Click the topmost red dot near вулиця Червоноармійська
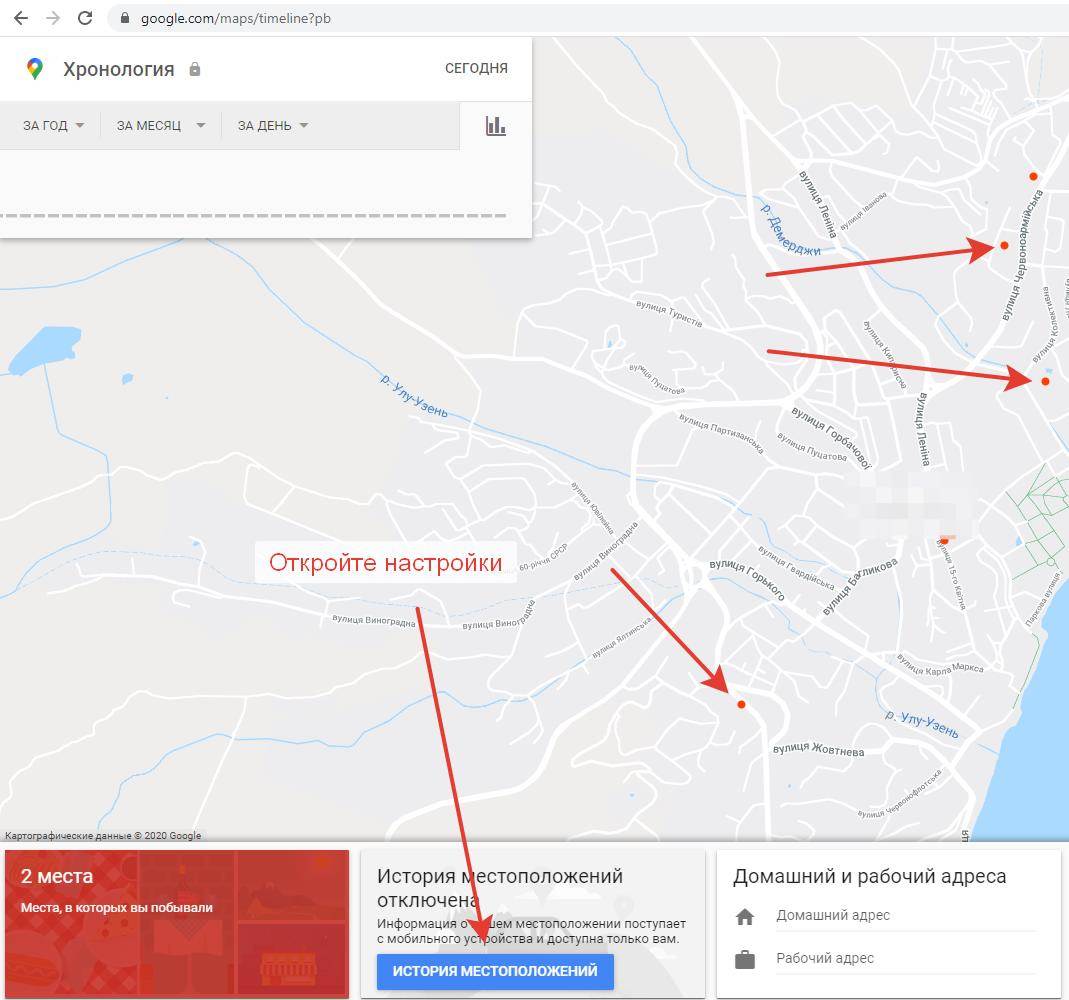Screen dimensions: 1069x1000 pos(1033,177)
